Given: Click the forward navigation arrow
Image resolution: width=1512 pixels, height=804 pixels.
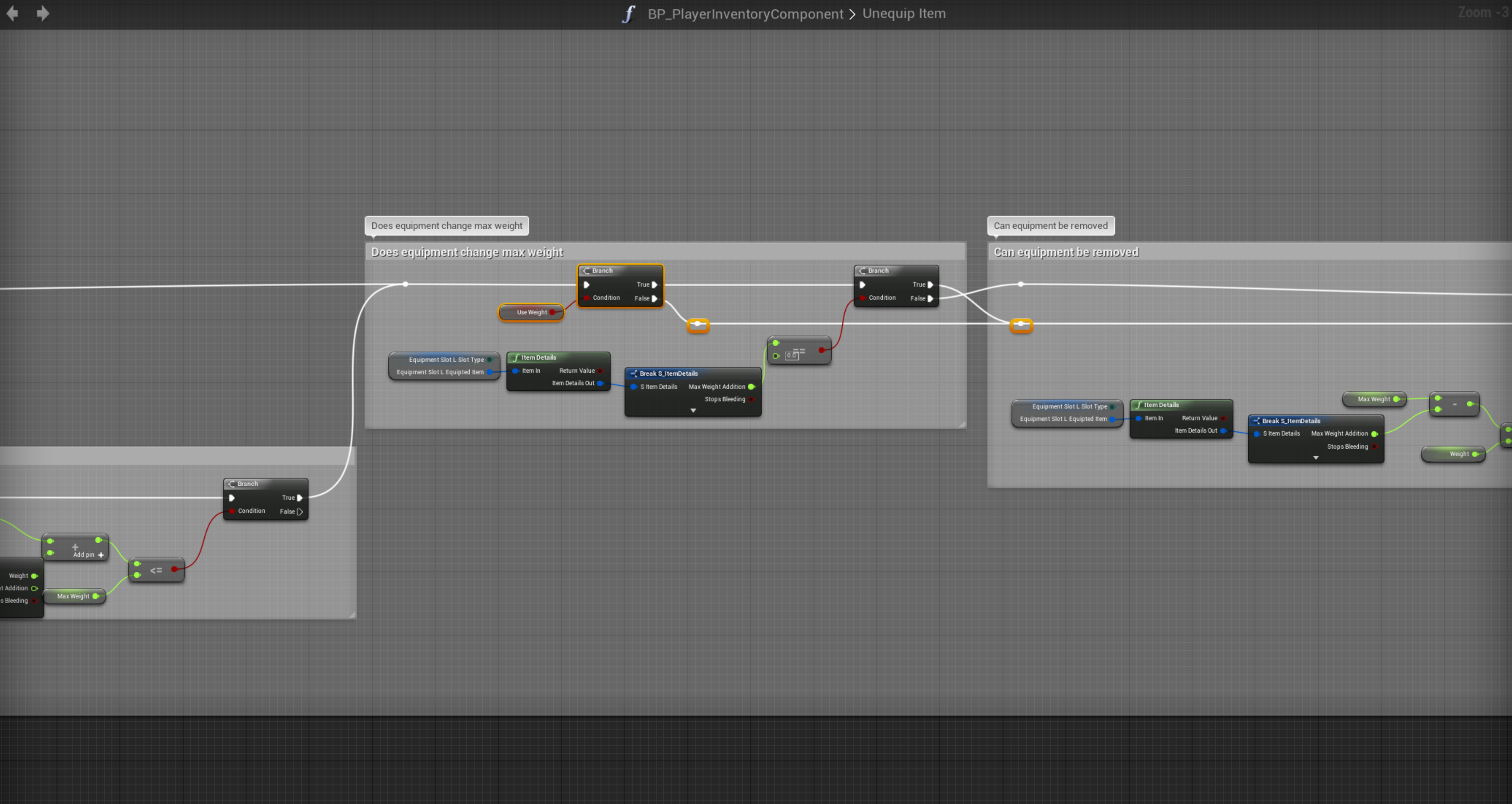Looking at the screenshot, I should pyautogui.click(x=43, y=14).
